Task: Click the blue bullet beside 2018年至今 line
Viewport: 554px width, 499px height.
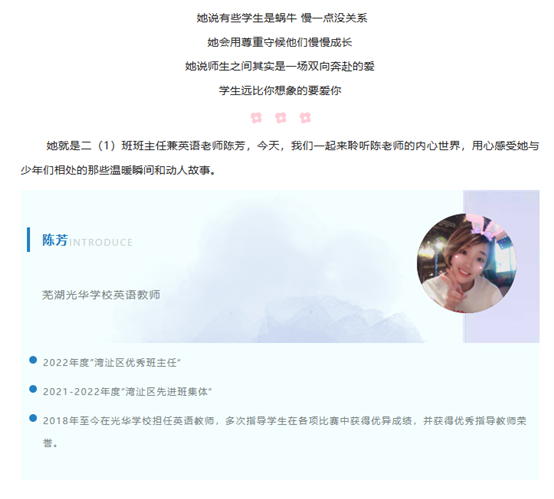Action: [33, 418]
